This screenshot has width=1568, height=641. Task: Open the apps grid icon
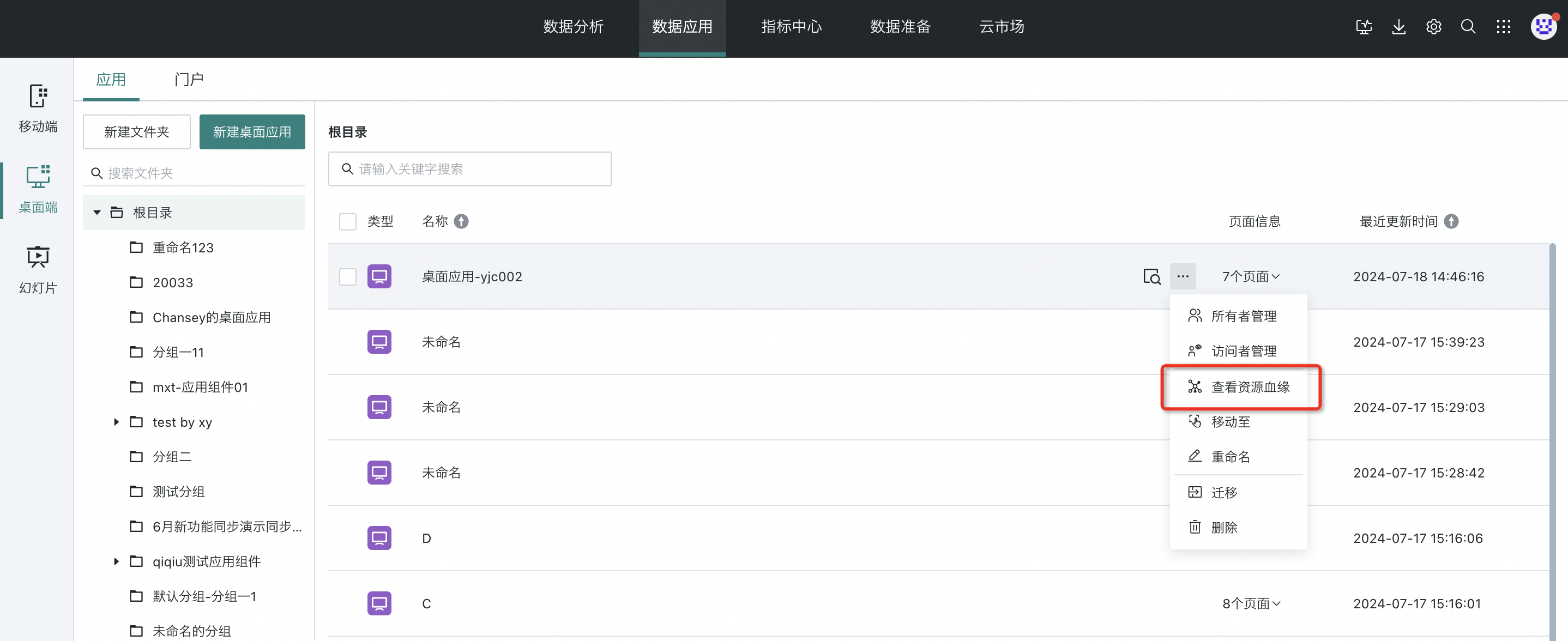pos(1504,27)
